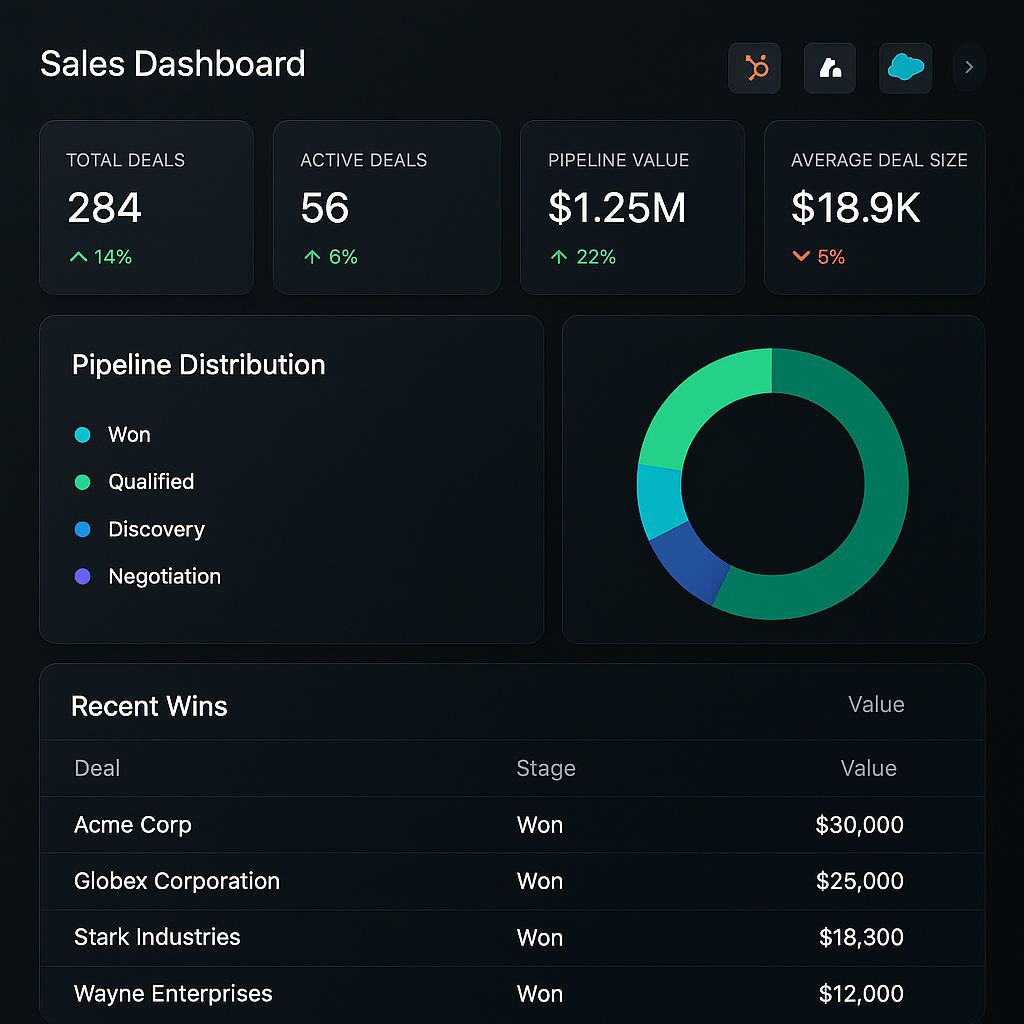Open the Acme Corp deal row
Screen dimensions: 1024x1024
pos(133,825)
